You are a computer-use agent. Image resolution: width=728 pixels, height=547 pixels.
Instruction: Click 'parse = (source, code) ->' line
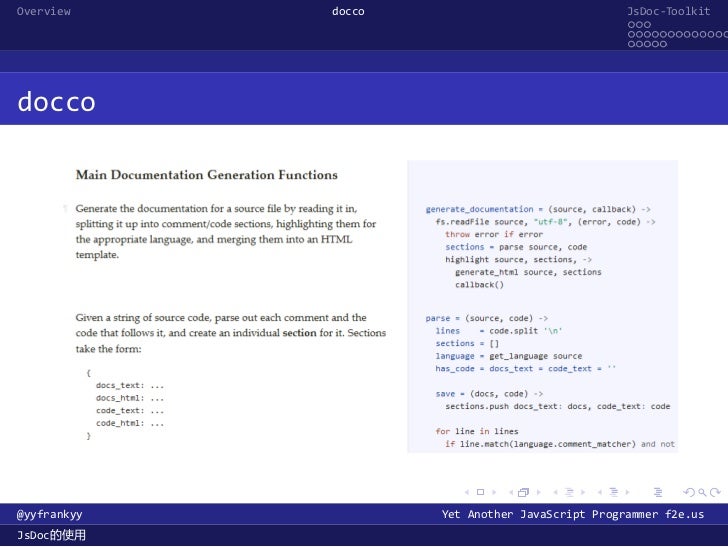(487, 318)
